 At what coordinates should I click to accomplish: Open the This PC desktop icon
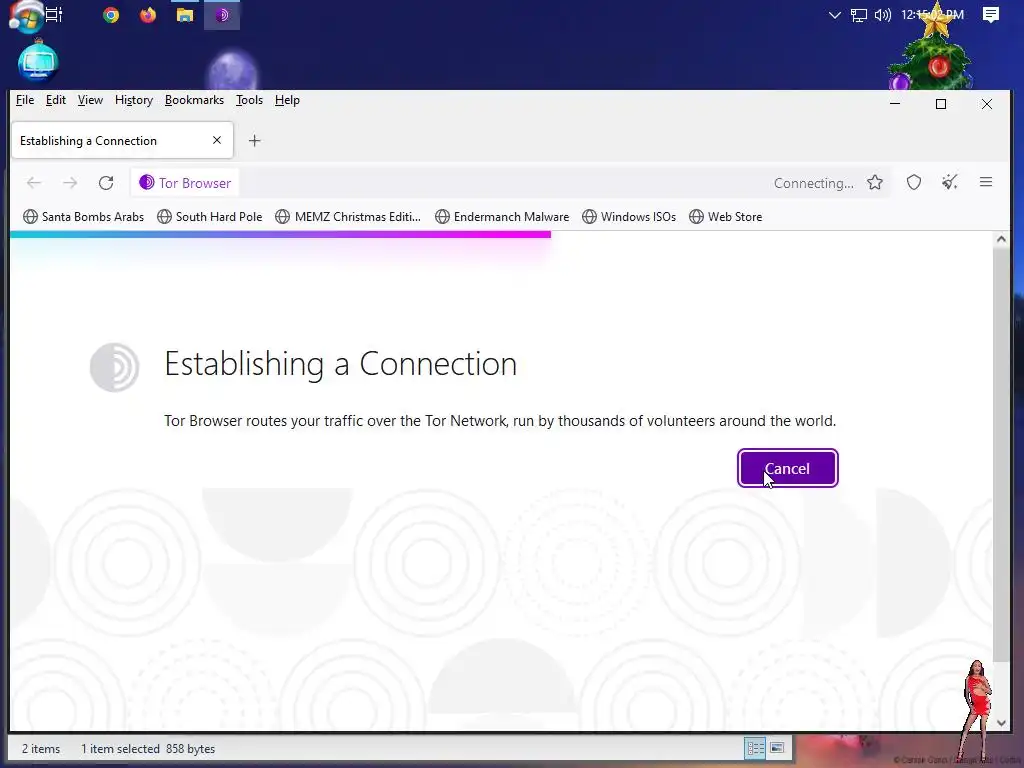38,62
